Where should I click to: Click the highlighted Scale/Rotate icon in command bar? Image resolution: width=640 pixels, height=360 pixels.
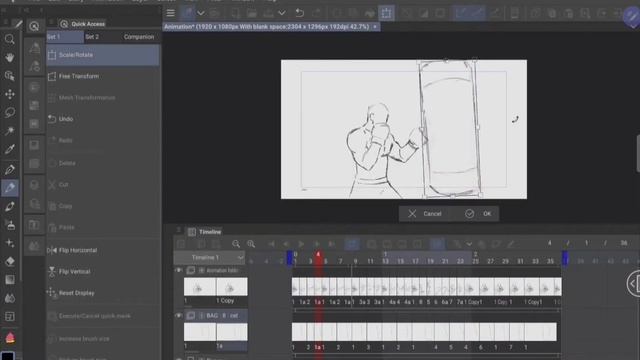pos(386,13)
